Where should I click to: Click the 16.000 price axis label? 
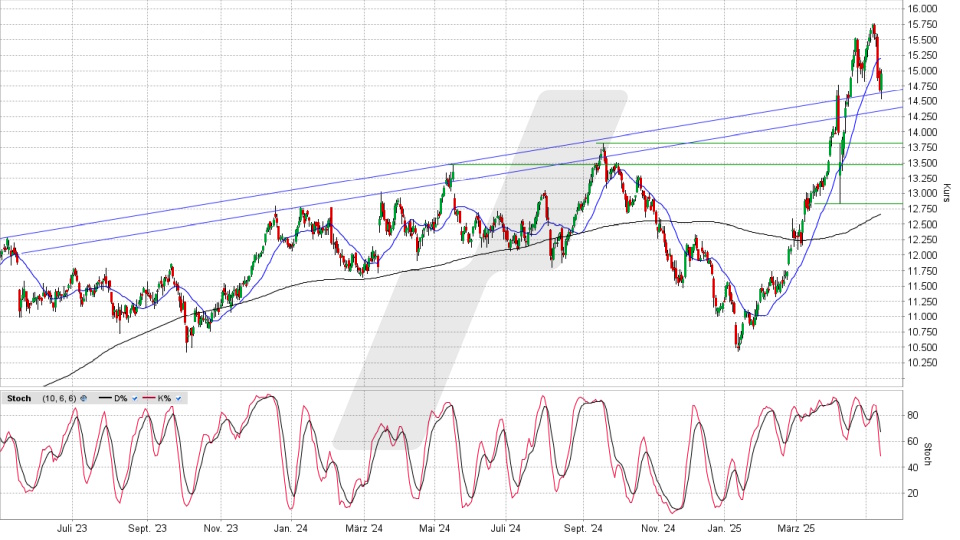click(922, 9)
